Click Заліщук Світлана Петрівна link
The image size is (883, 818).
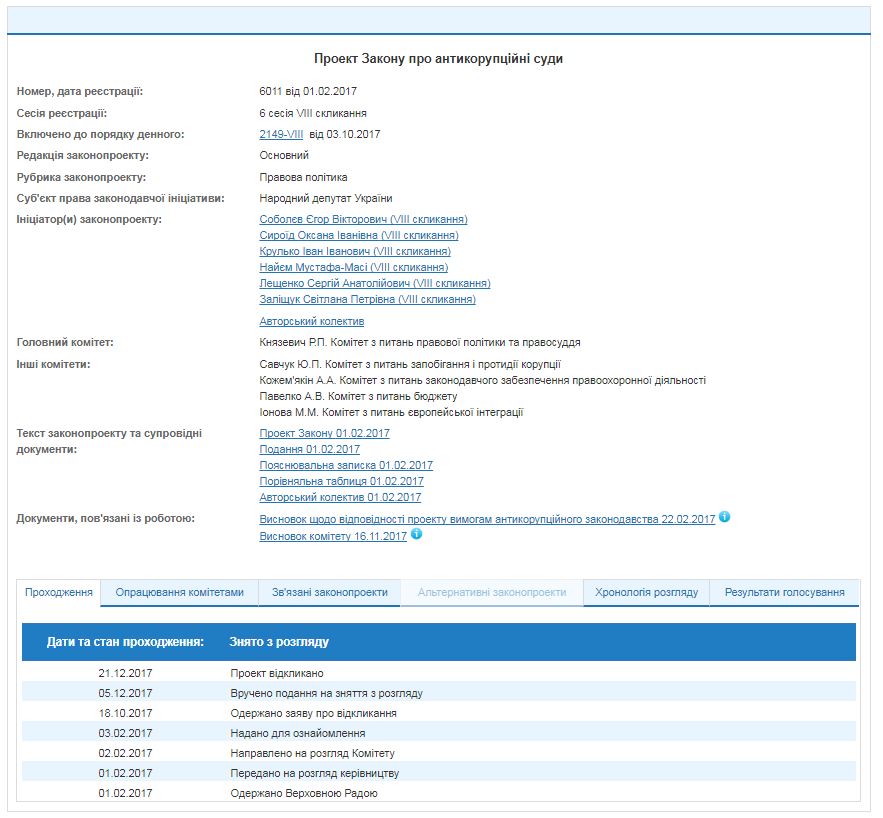coord(367,299)
